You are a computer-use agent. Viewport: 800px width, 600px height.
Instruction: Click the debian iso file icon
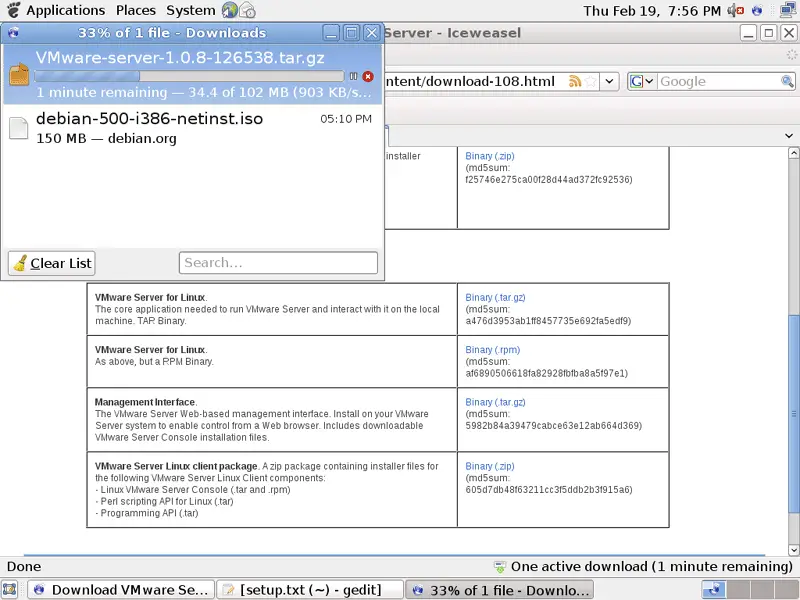(19, 128)
